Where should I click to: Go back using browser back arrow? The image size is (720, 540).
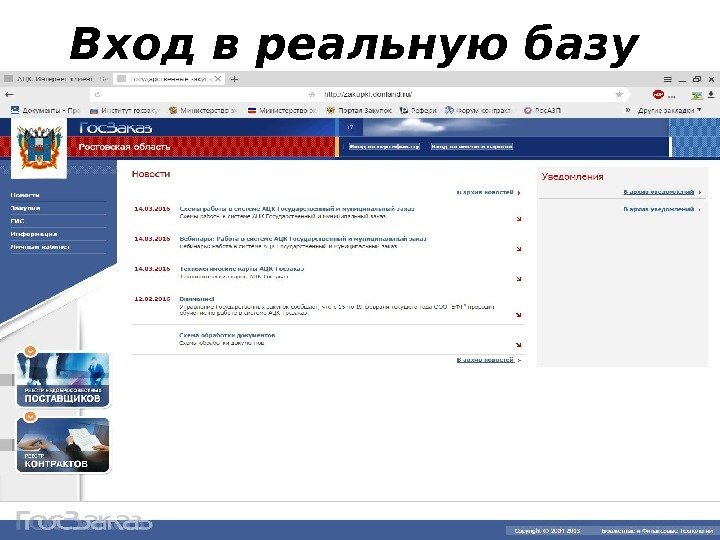tap(9, 95)
